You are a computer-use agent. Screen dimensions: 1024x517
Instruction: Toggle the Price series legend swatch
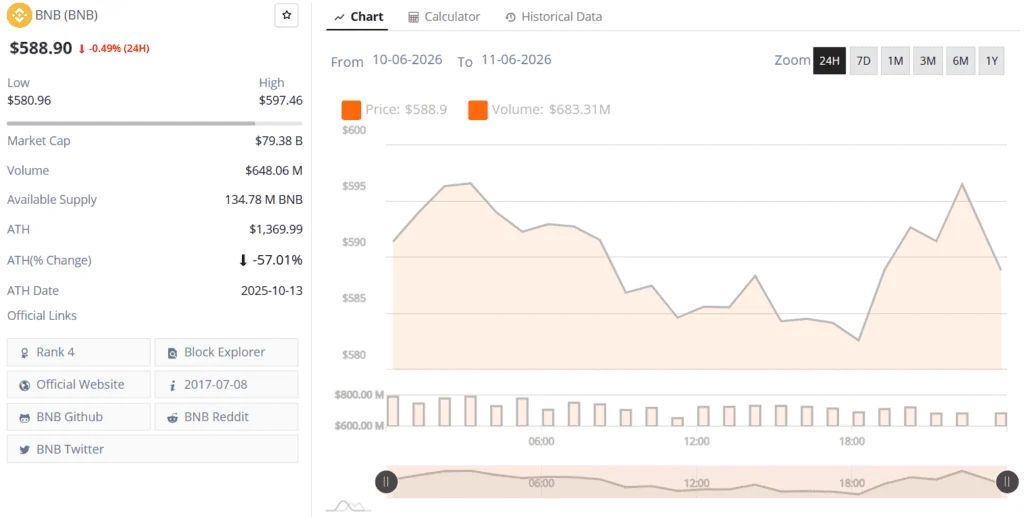click(351, 110)
